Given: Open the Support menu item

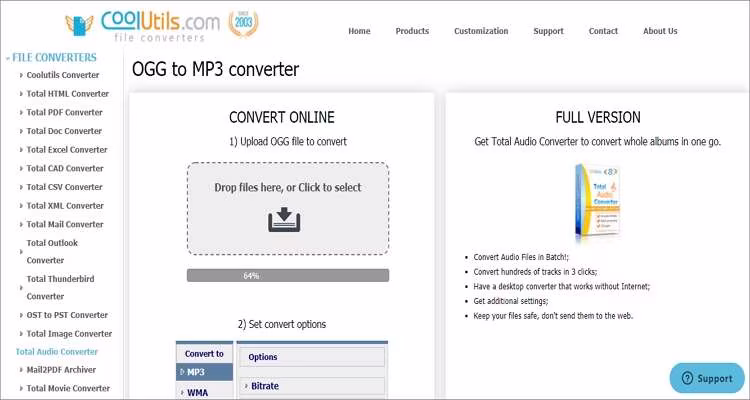Looking at the screenshot, I should [x=549, y=31].
